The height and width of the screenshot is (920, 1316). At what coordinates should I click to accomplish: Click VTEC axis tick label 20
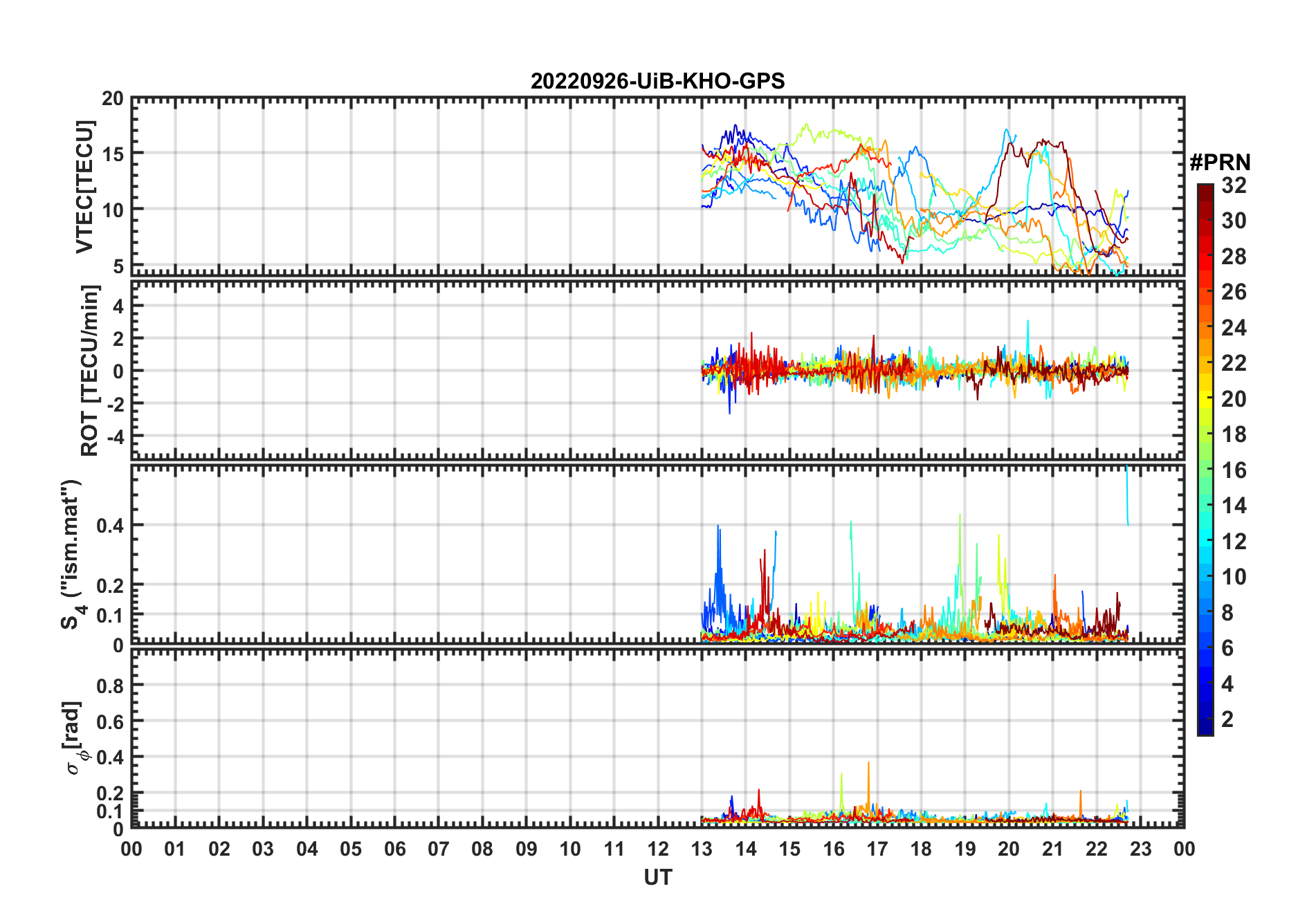113,99
